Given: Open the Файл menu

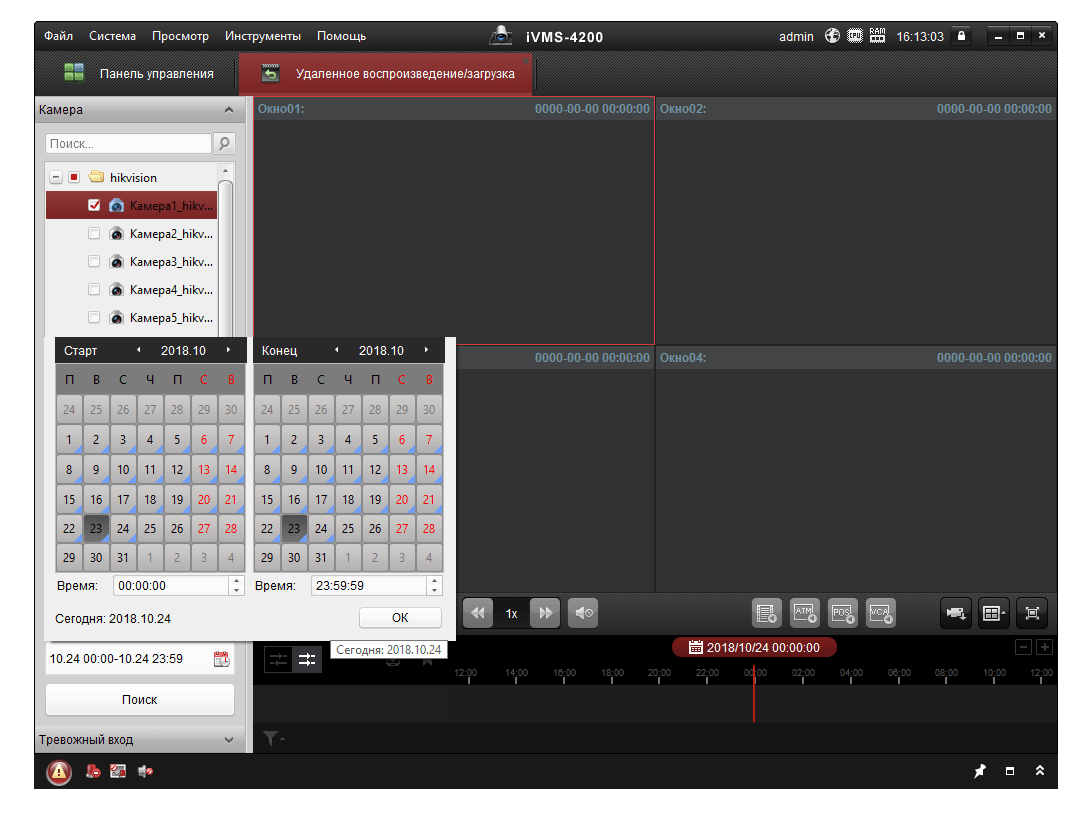Looking at the screenshot, I should (x=58, y=36).
